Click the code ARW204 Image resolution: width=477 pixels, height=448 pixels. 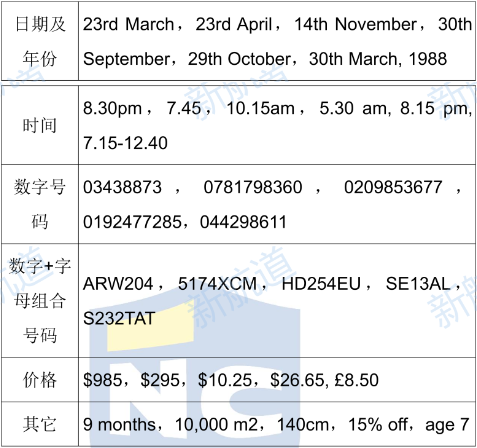118,284
